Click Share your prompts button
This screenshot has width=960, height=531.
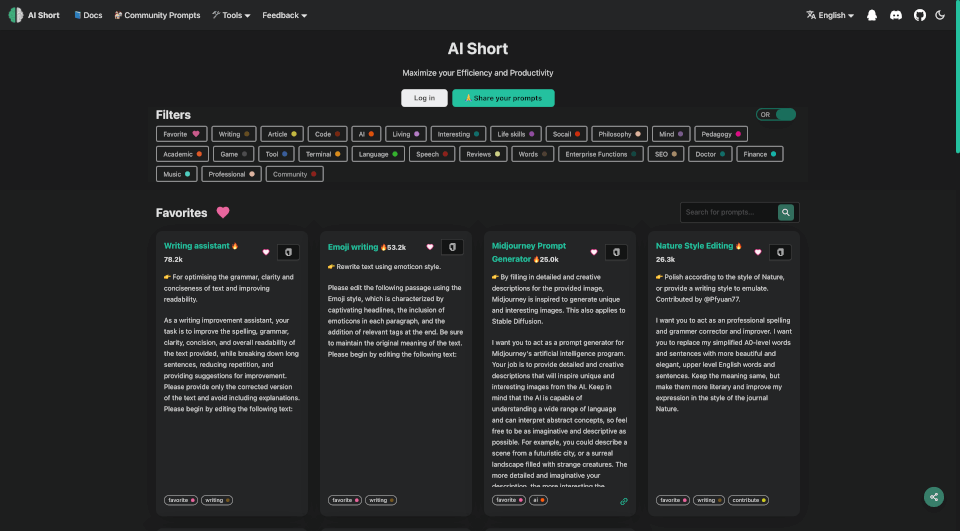(503, 98)
